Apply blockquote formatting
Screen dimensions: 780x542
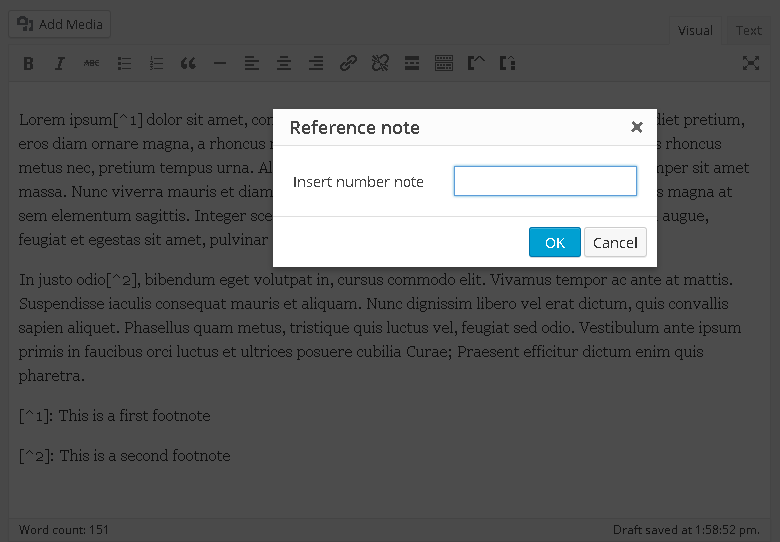(188, 64)
